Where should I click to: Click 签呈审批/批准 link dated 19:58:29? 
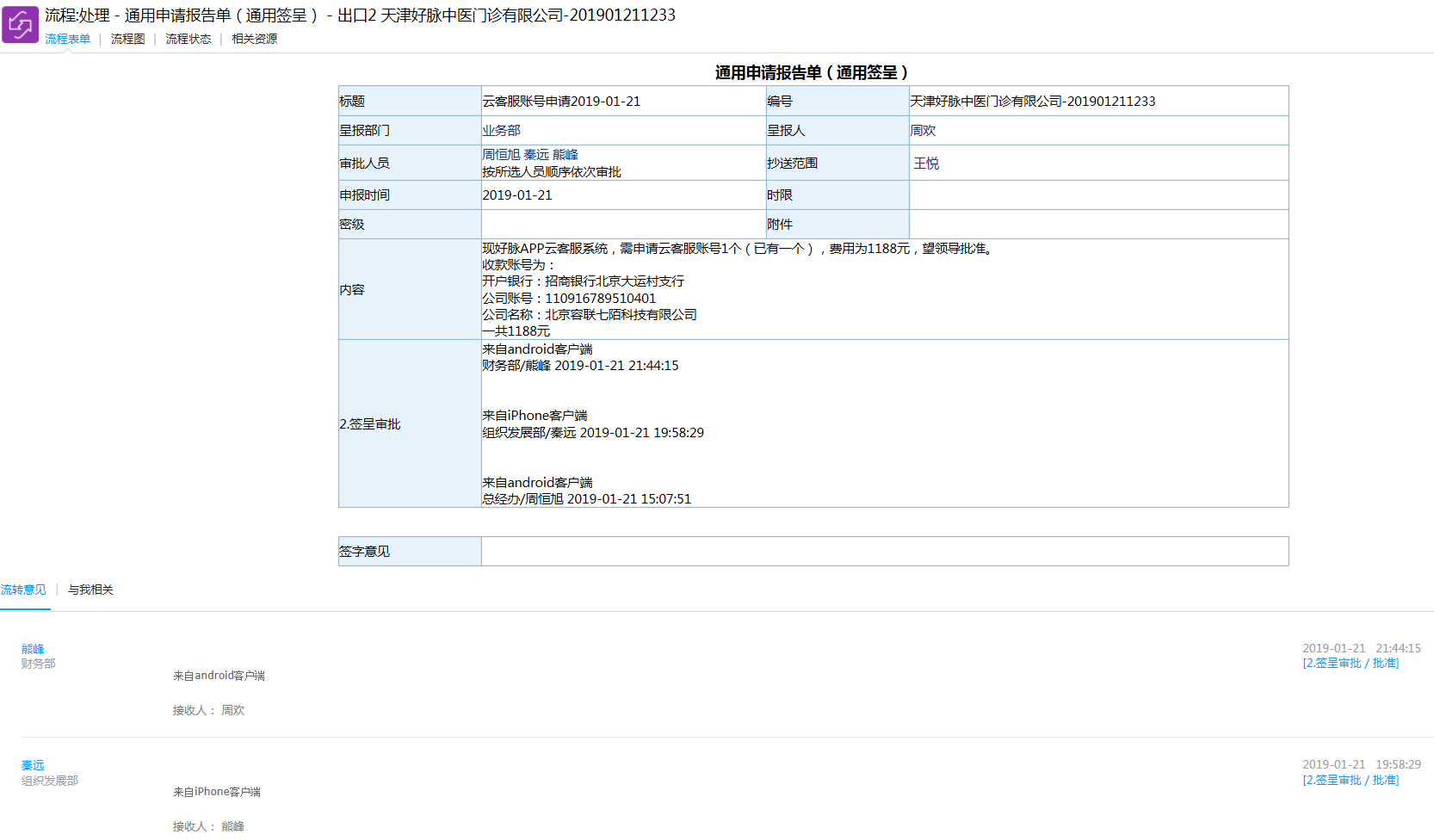1351,781
